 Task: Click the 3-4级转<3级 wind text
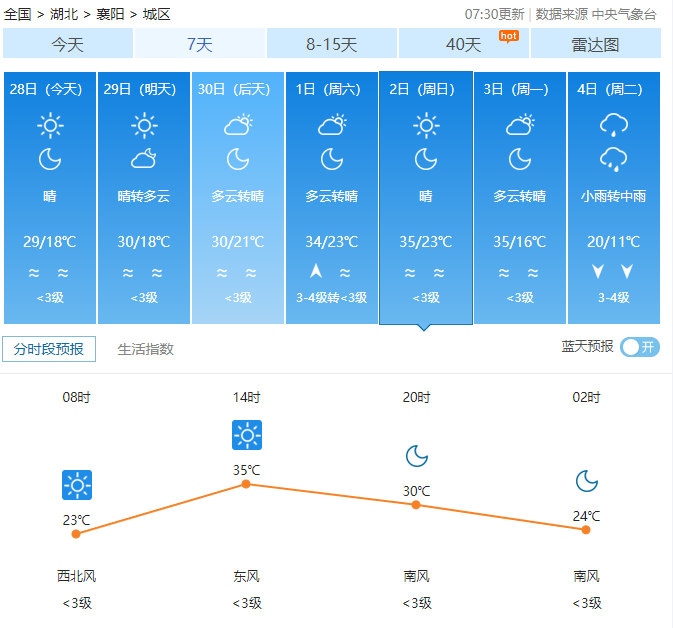332,297
